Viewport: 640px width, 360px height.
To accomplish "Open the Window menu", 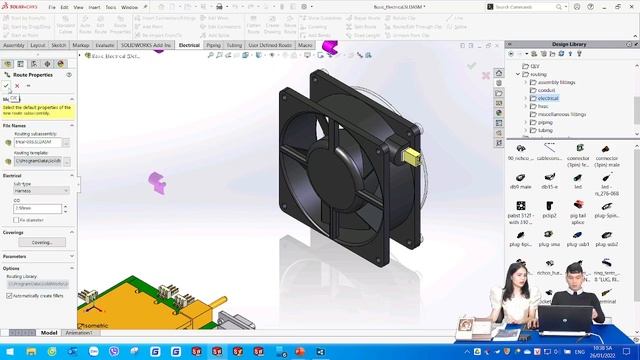I will [129, 7].
